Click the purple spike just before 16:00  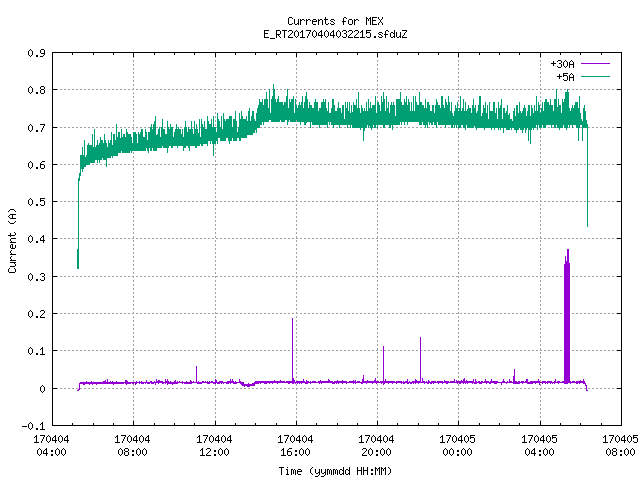click(293, 350)
